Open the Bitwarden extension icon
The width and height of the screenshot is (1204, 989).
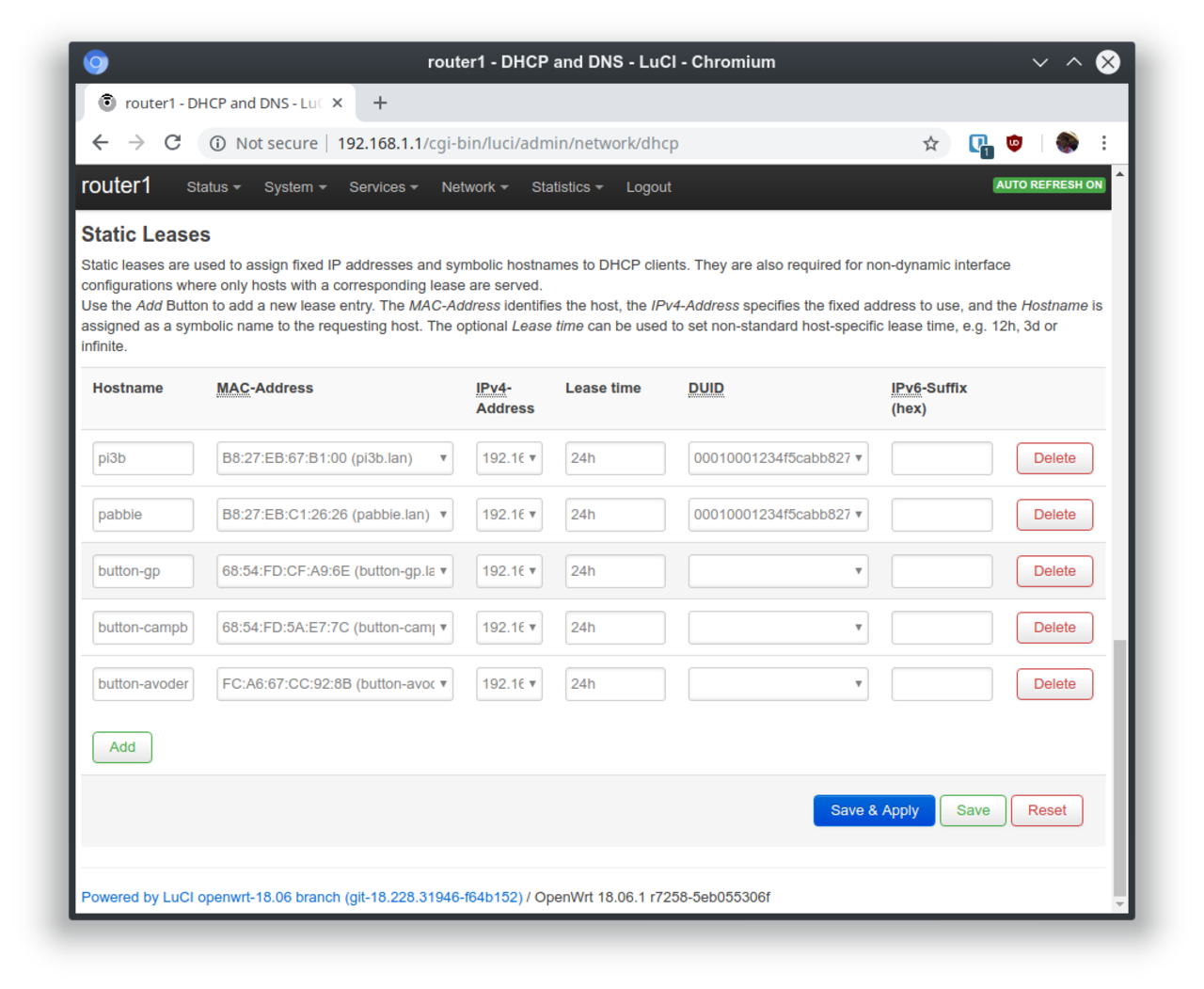[979, 144]
